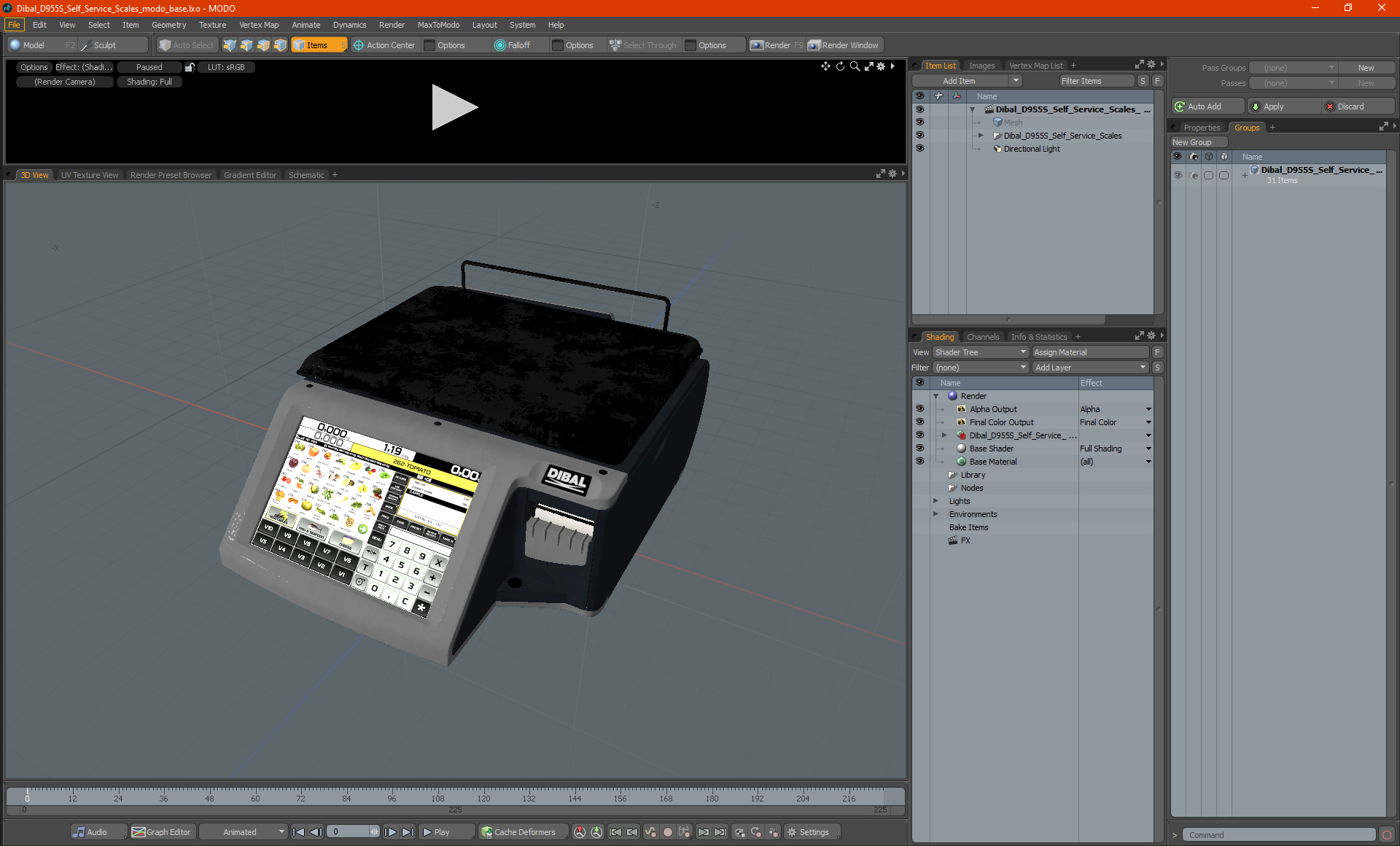Click the Assign Material button

(x=1091, y=352)
